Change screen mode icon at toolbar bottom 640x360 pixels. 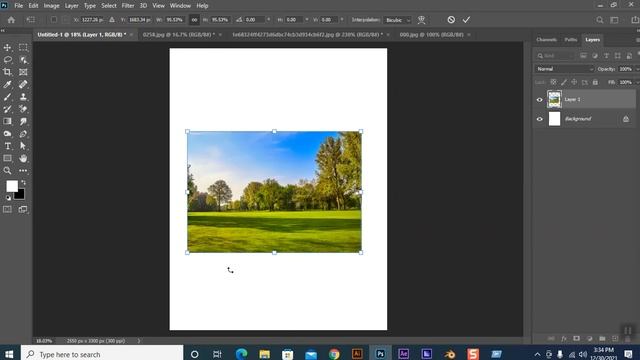coord(23,209)
